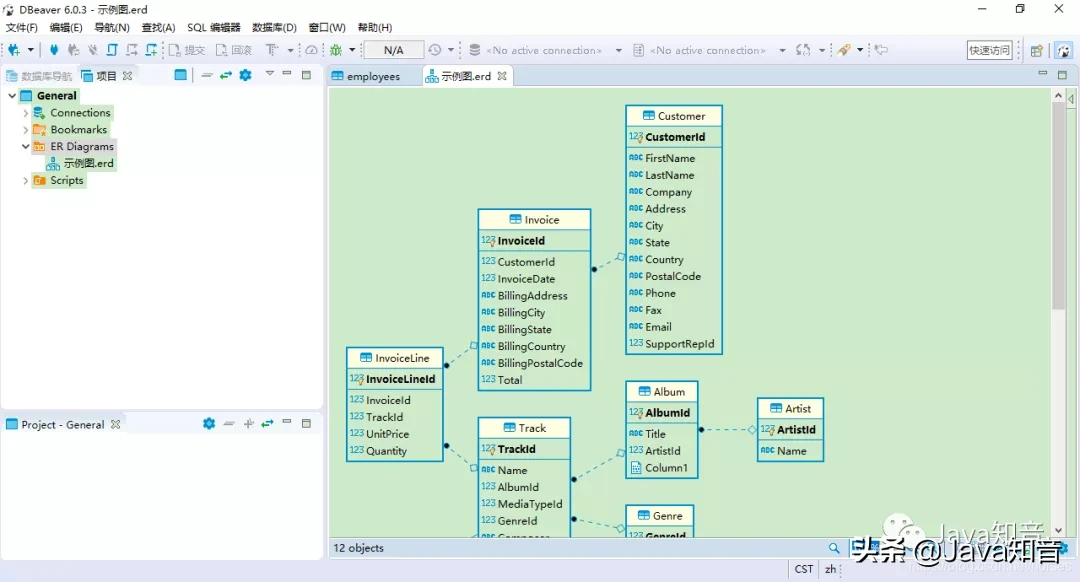The image size is (1080, 582).
Task: Click the zh locale status indicator
Action: (831, 569)
